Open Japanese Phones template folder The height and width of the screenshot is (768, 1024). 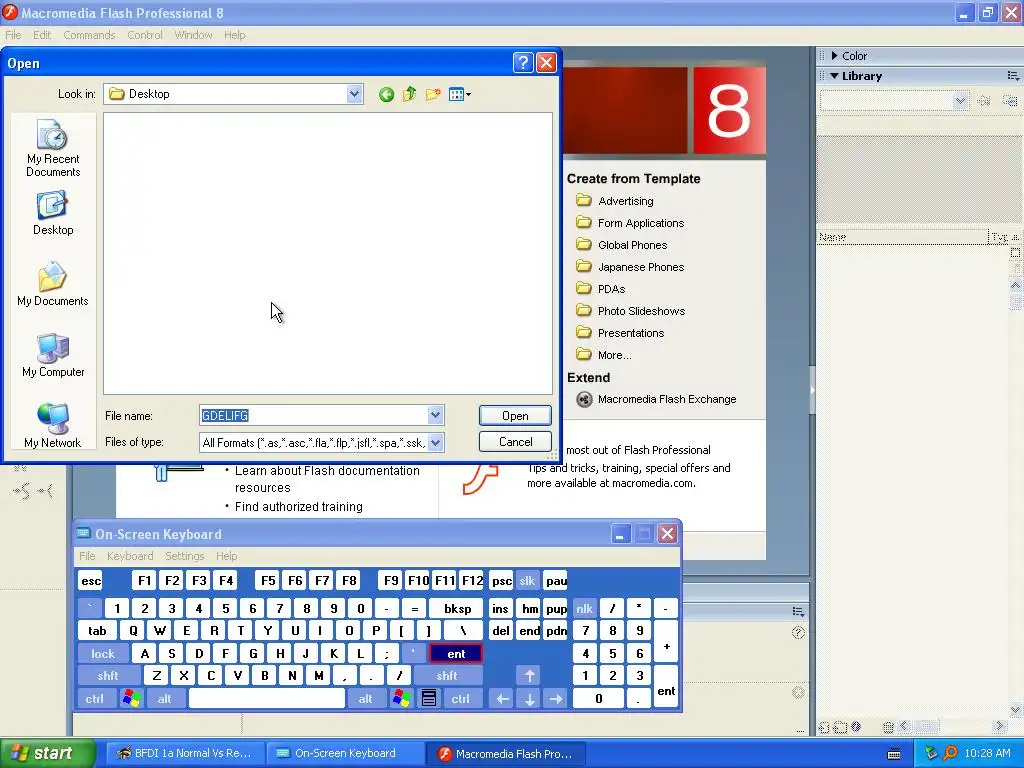pyautogui.click(x=630, y=267)
